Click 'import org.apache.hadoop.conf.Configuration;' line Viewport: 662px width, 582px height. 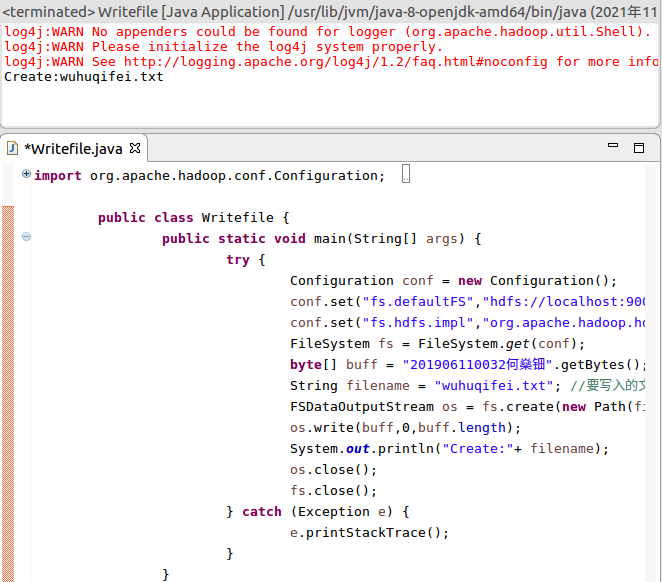coord(209,176)
